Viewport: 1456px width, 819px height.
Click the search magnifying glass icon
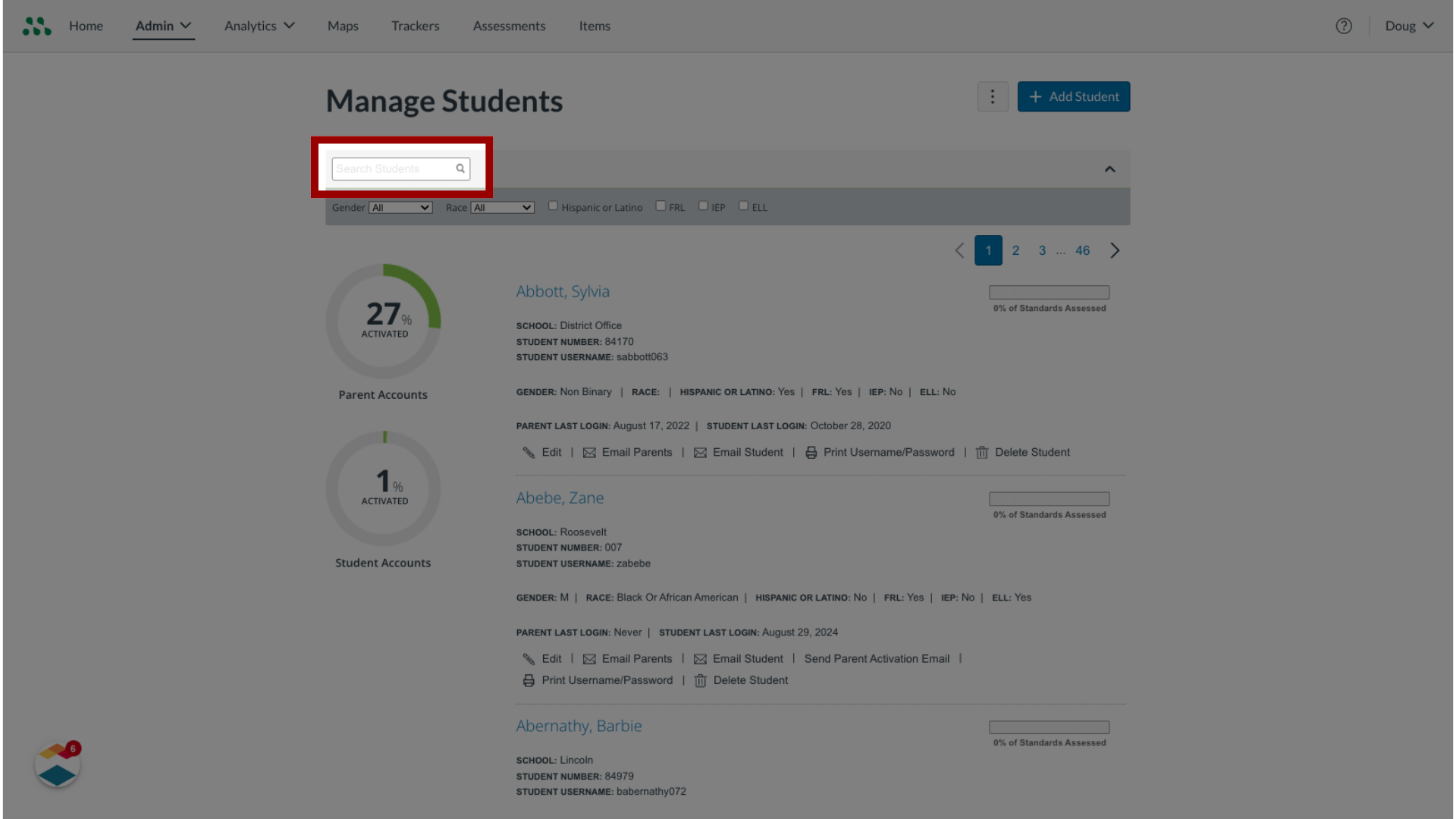[x=460, y=168]
